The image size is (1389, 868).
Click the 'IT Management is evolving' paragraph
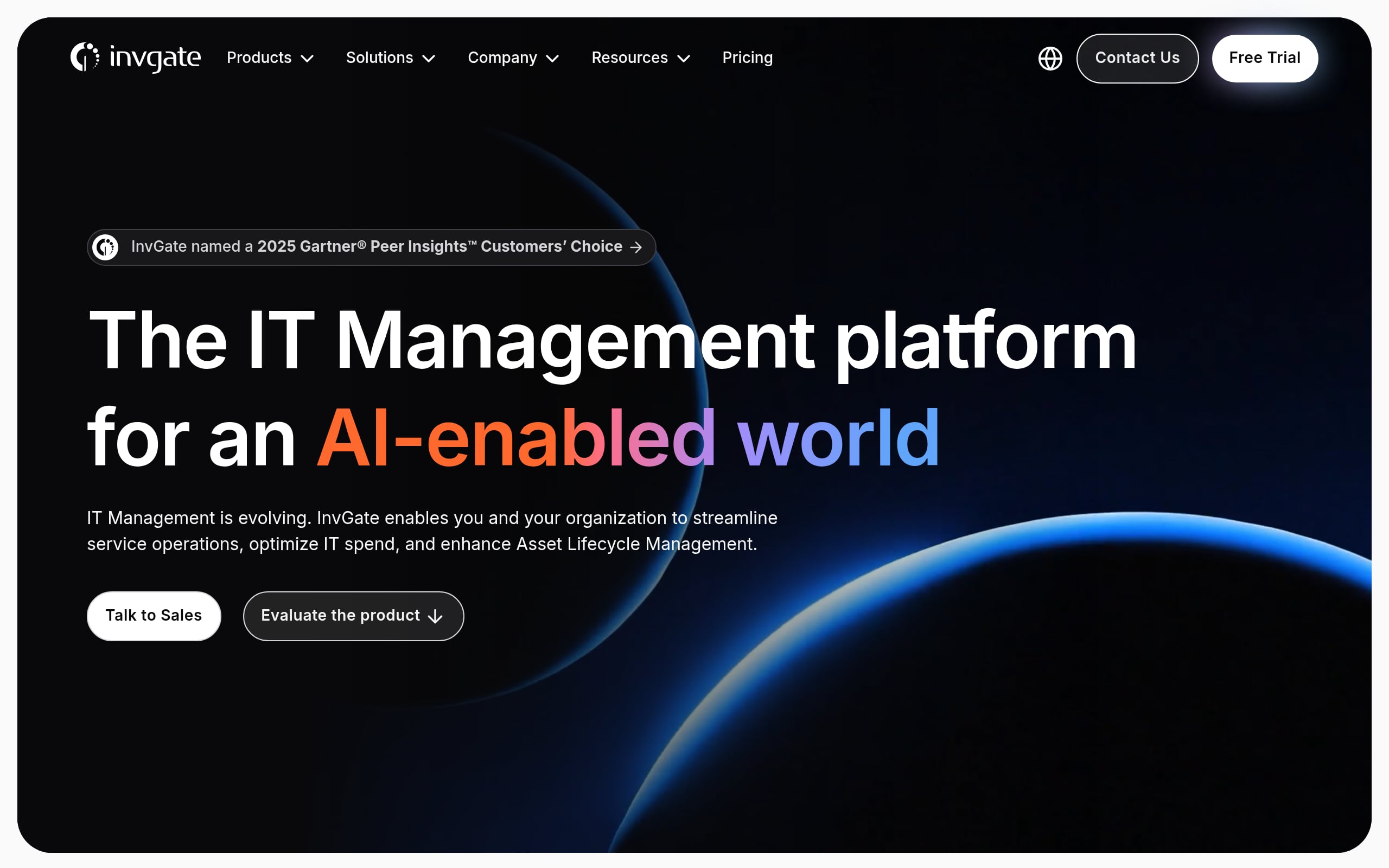tap(432, 531)
